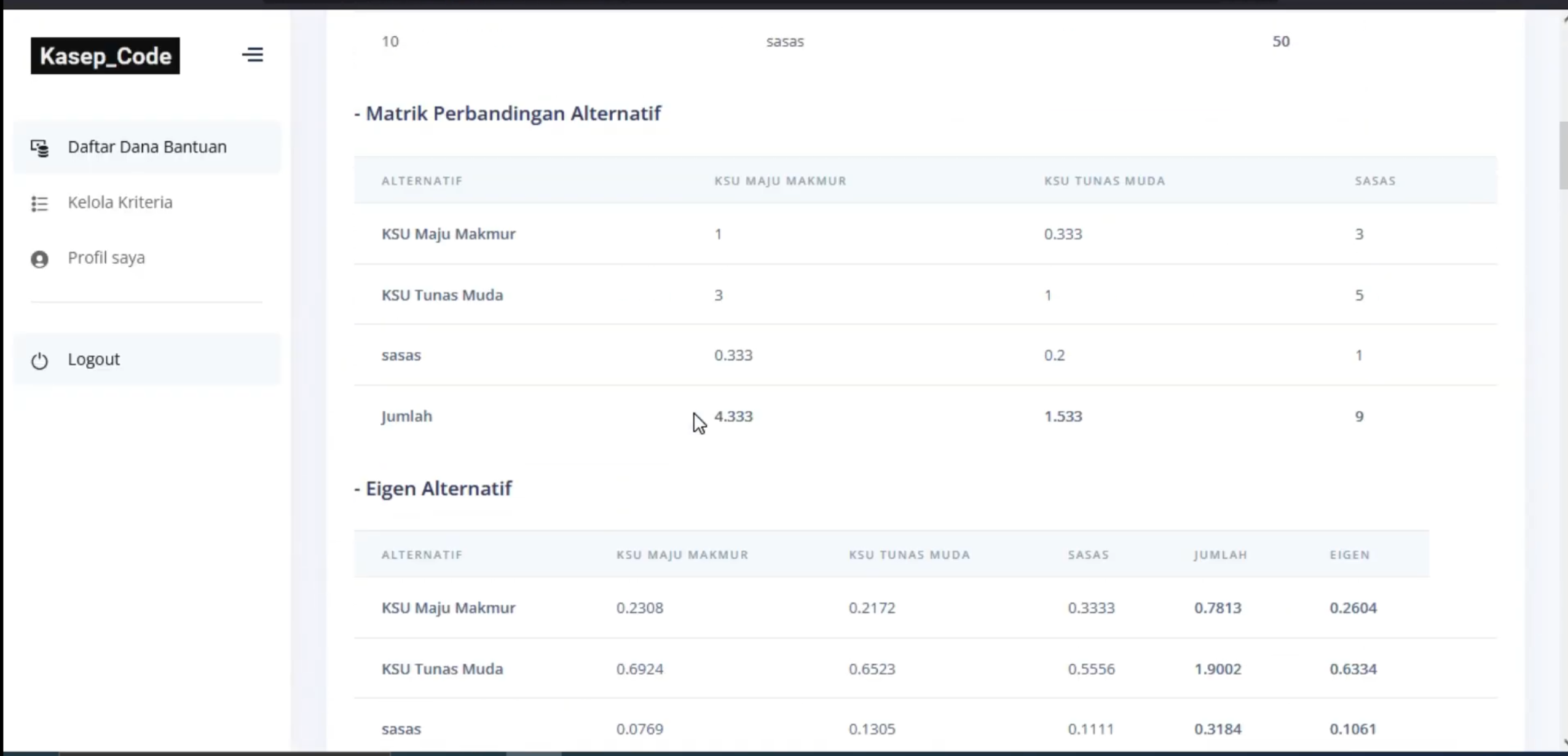
Task: Click value 0.2 in sasas row
Action: pyautogui.click(x=1054, y=355)
